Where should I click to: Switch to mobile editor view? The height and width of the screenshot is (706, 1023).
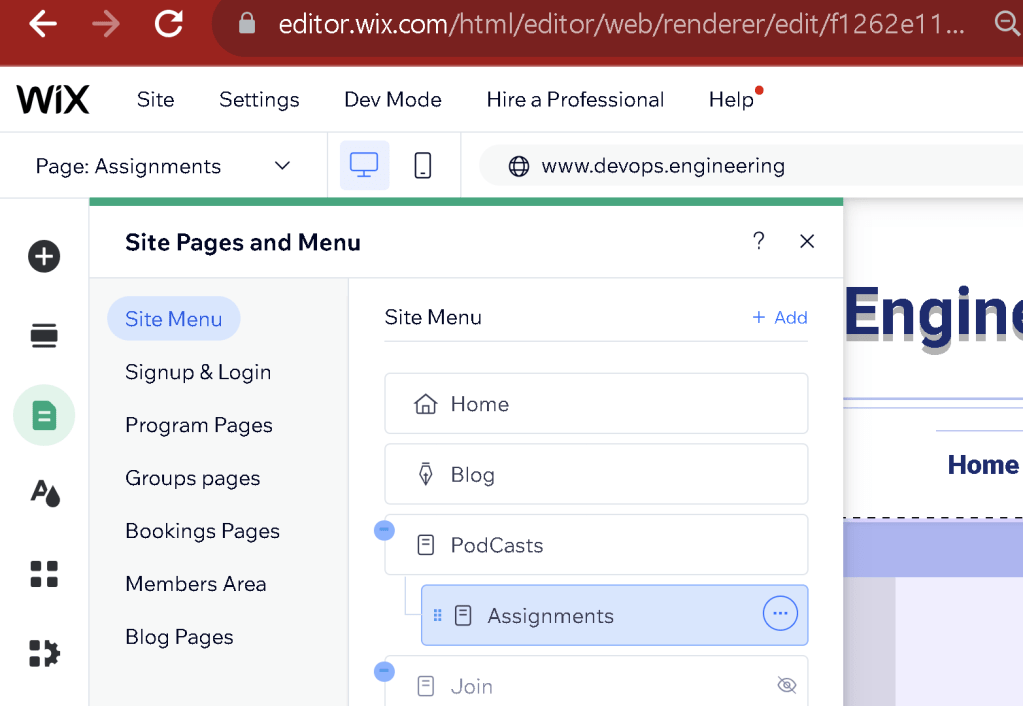click(423, 165)
